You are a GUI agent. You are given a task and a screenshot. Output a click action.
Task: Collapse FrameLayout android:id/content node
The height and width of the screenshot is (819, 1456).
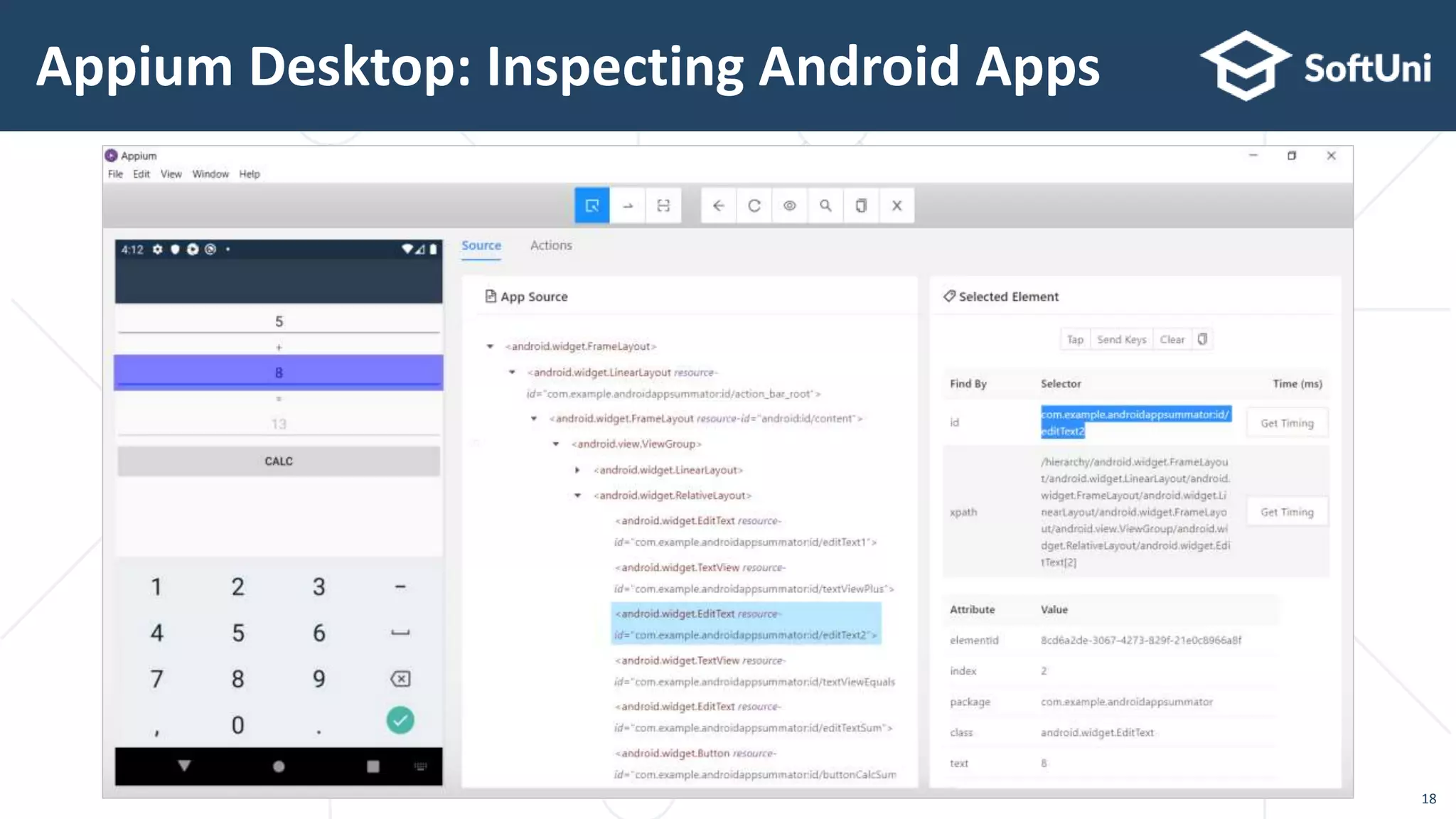point(534,418)
